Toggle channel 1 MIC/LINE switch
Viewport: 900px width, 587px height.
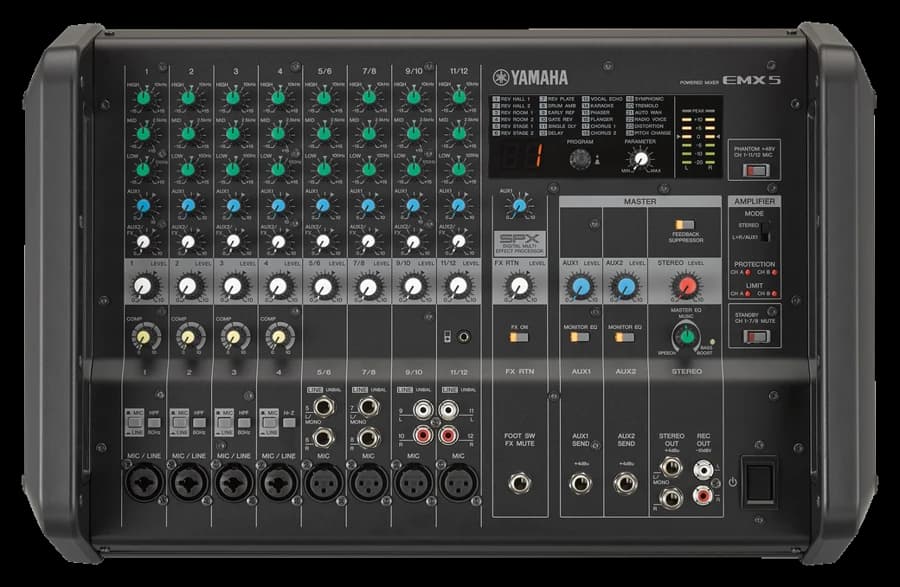[x=134, y=423]
